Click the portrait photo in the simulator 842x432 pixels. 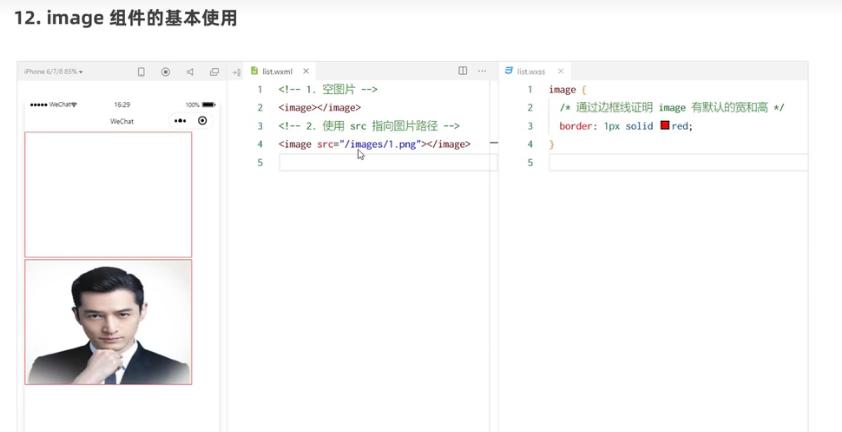[108, 322]
